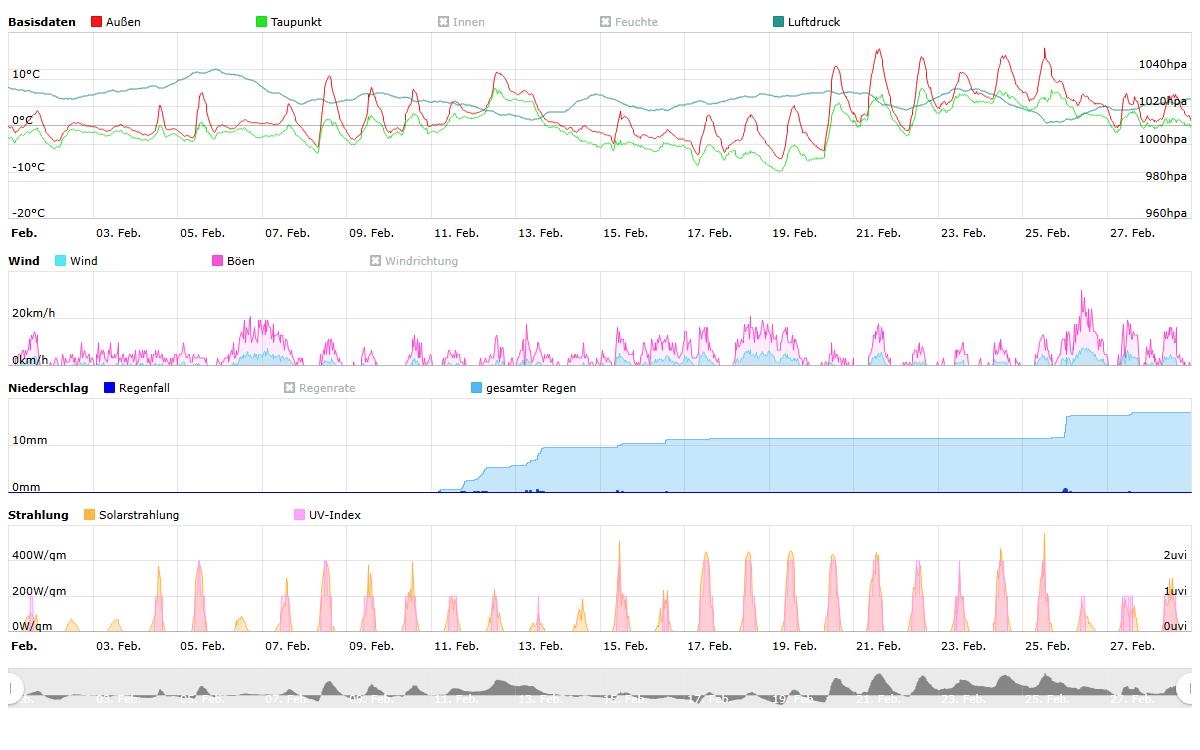Click the violet UV-Index legend swatch
Viewport: 1200px width, 750px height.
pos(300,515)
